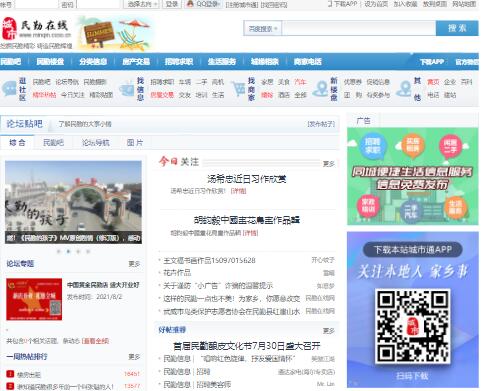
Task: Switch to the 图片 tab
Action: [x=135, y=143]
